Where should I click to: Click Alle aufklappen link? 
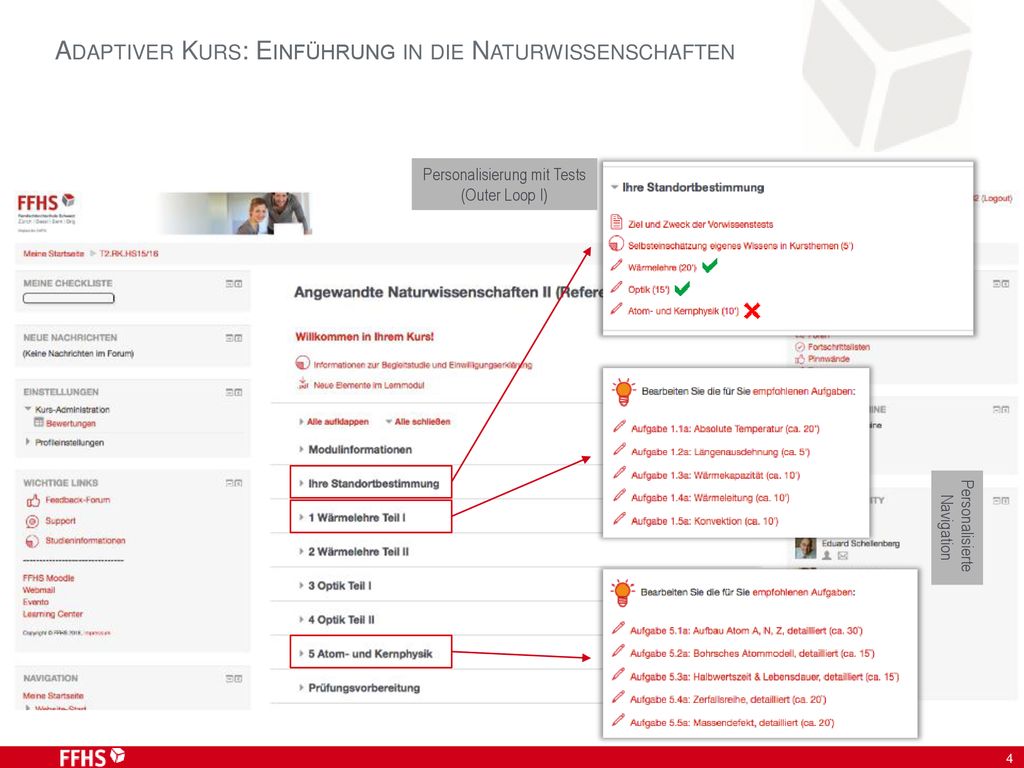point(338,422)
